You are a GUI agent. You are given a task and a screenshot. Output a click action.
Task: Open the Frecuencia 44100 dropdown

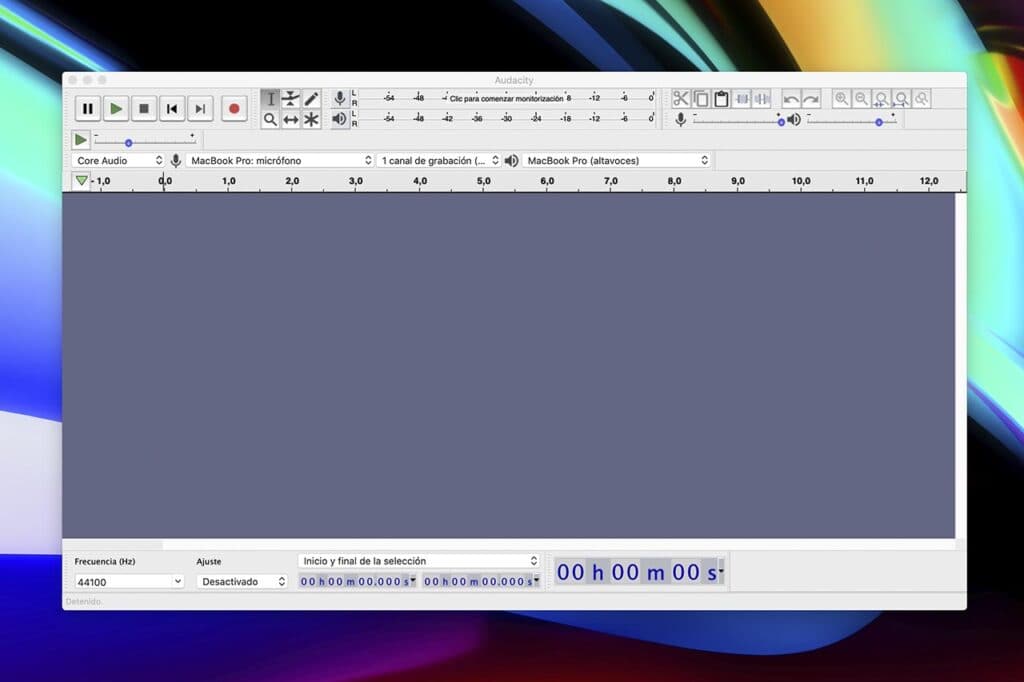[x=129, y=581]
